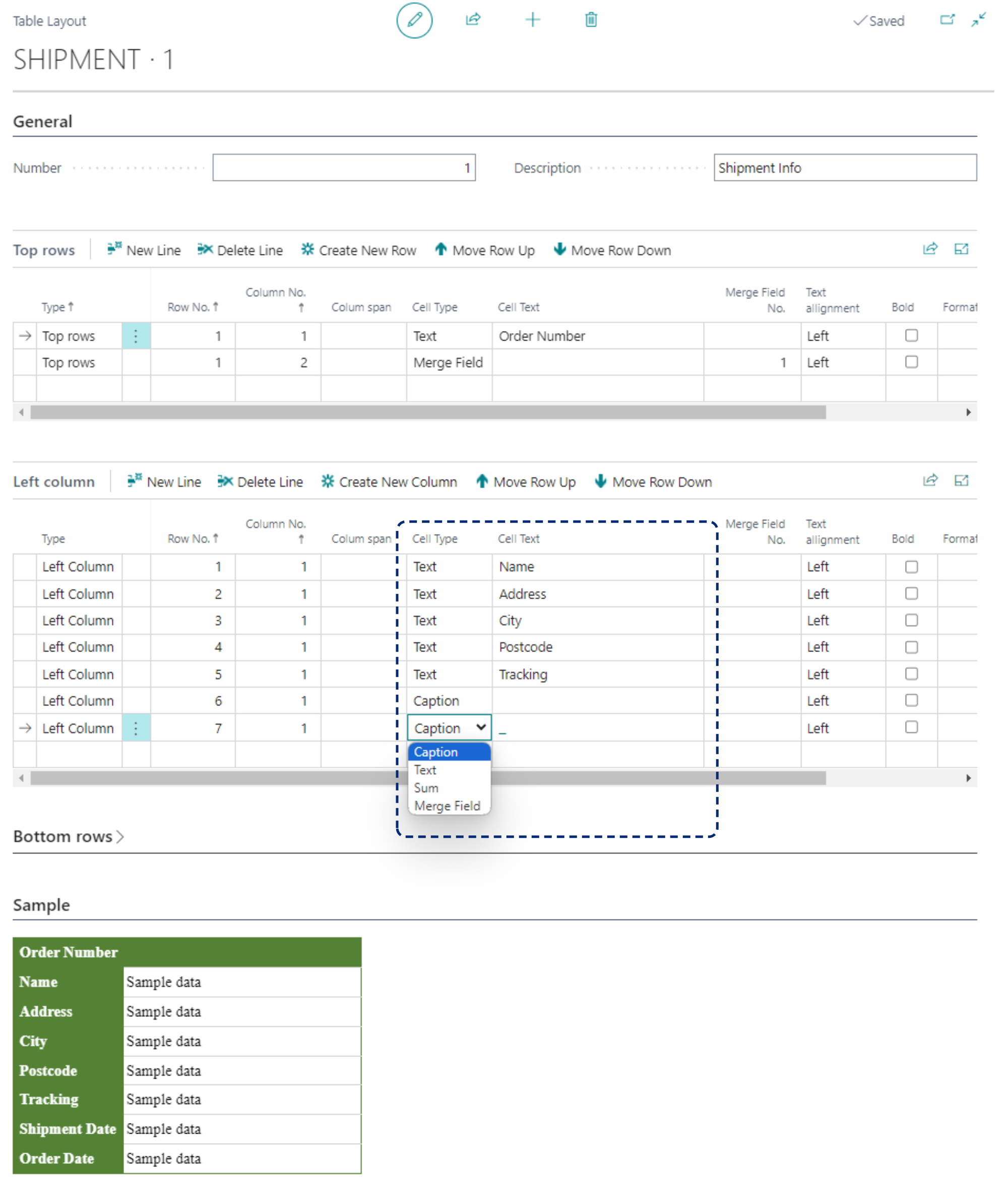Click New Line in Left column toolbar
The image size is (1008, 1184).
pos(164,482)
